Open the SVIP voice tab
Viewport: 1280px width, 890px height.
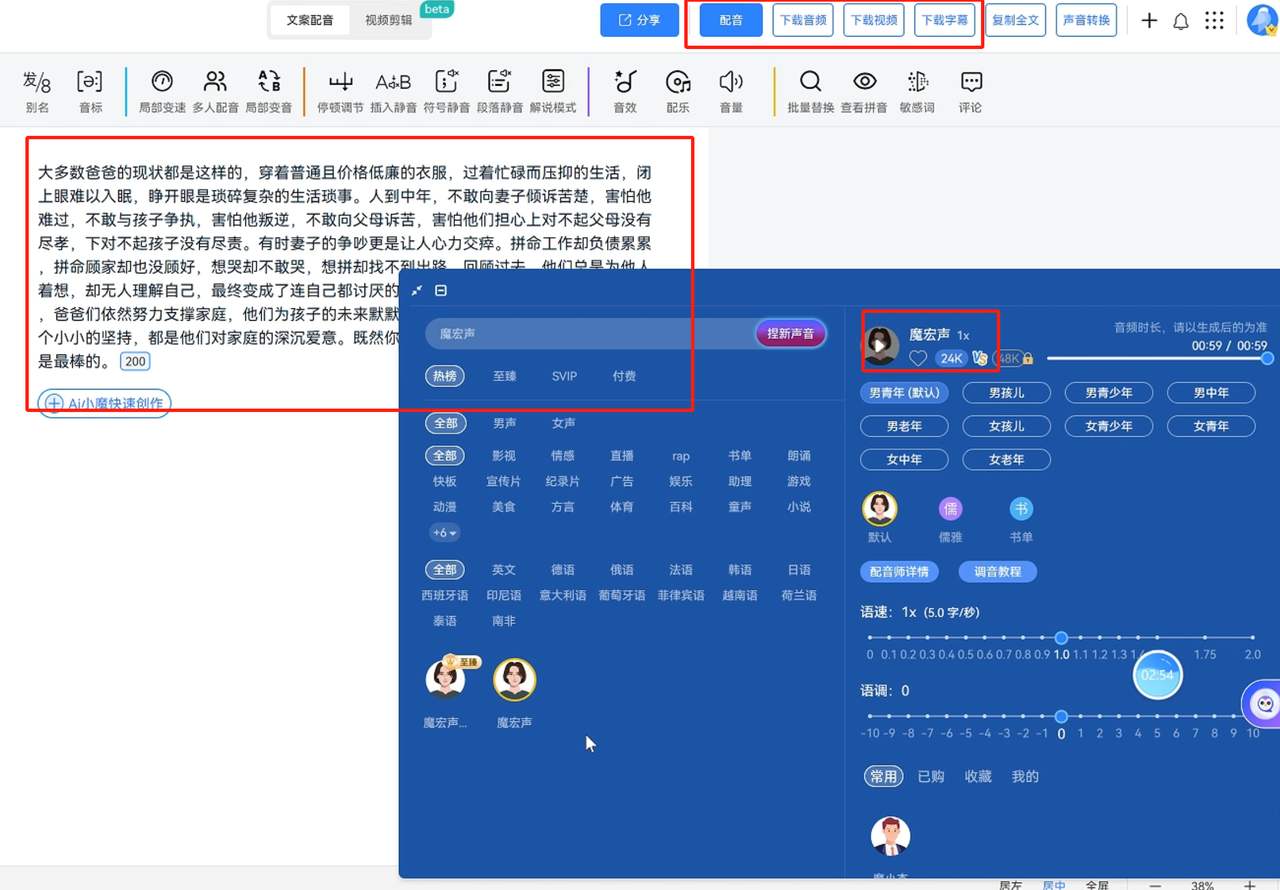tap(564, 376)
